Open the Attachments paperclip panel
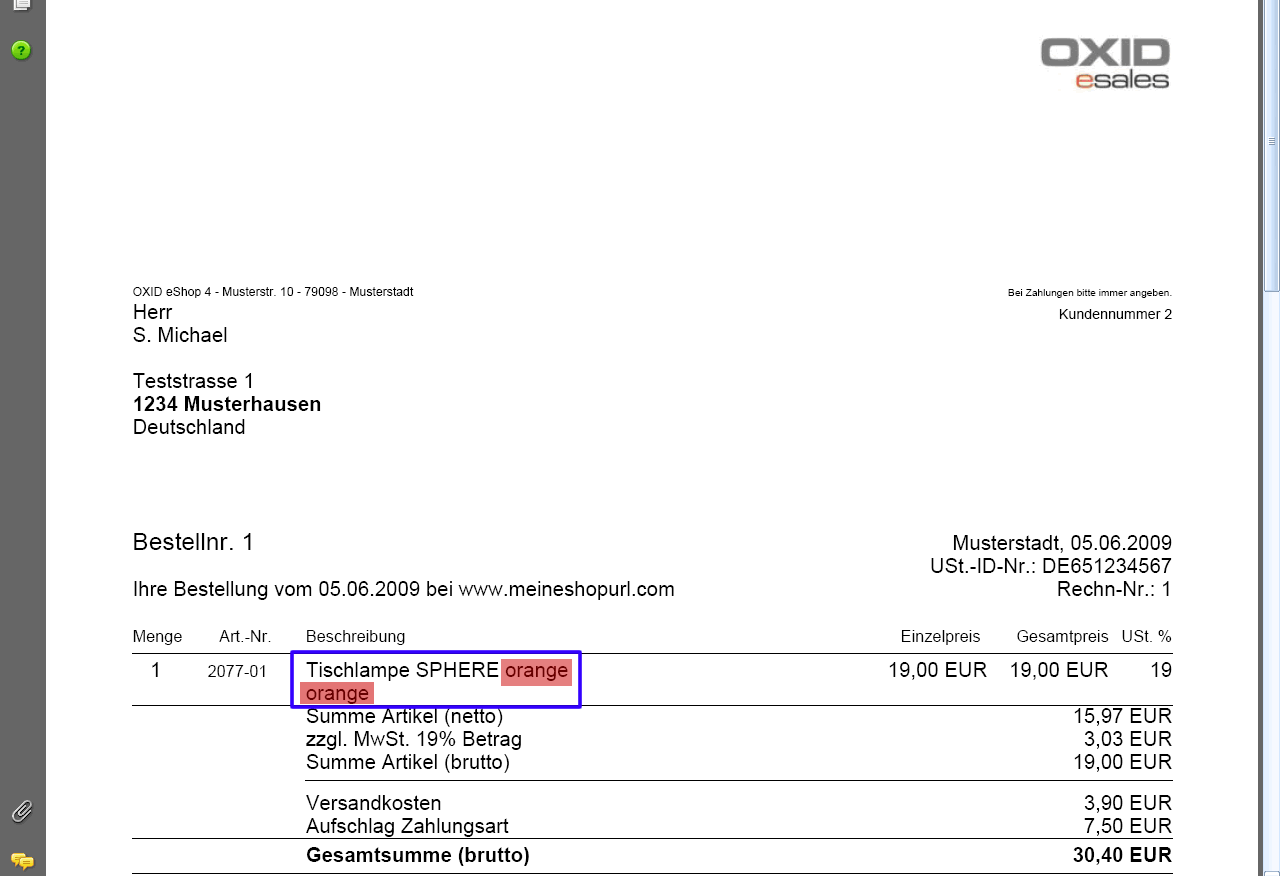1280x876 pixels. [22, 811]
